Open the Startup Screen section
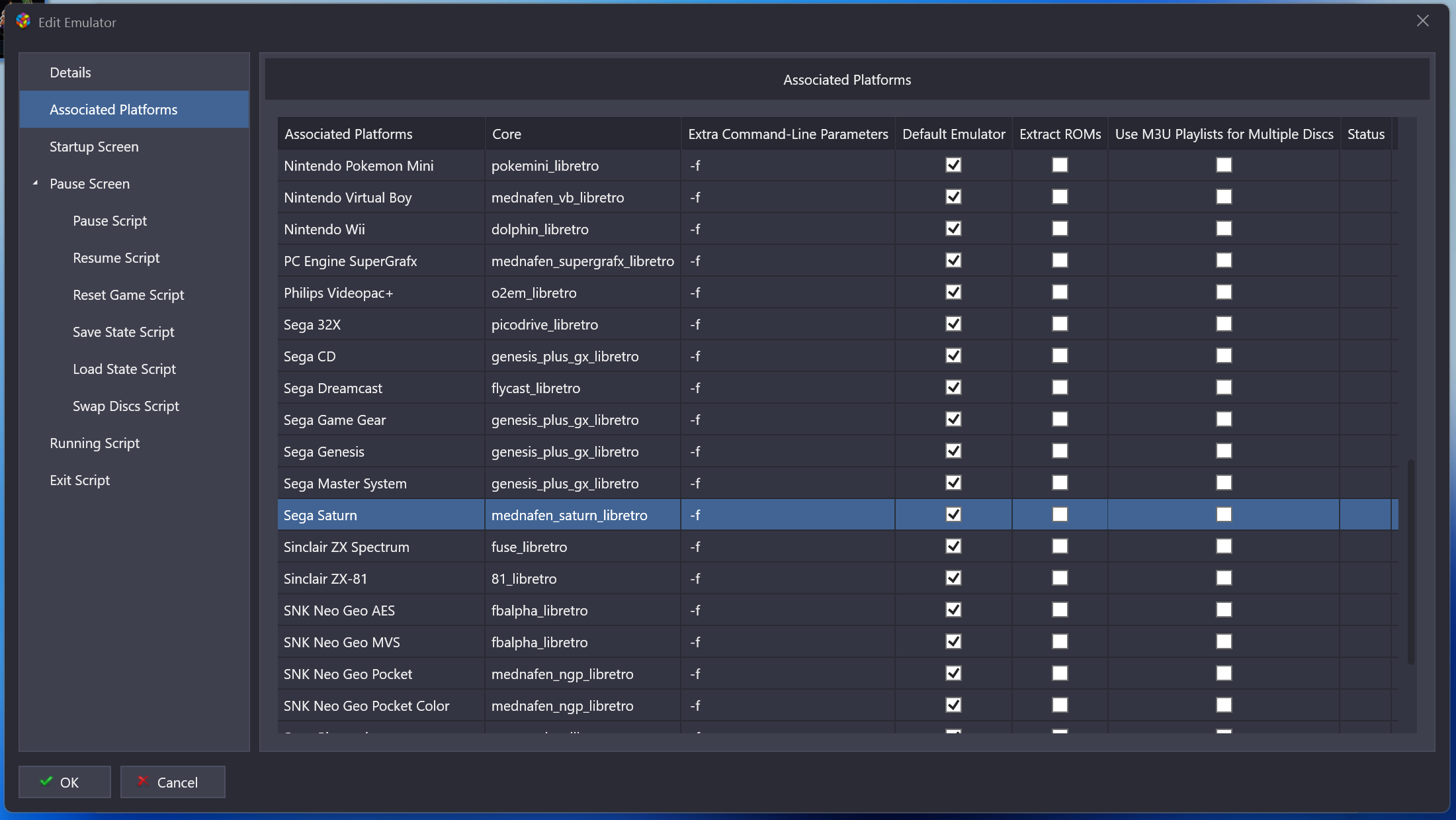This screenshot has width=1456, height=820. 134,146
